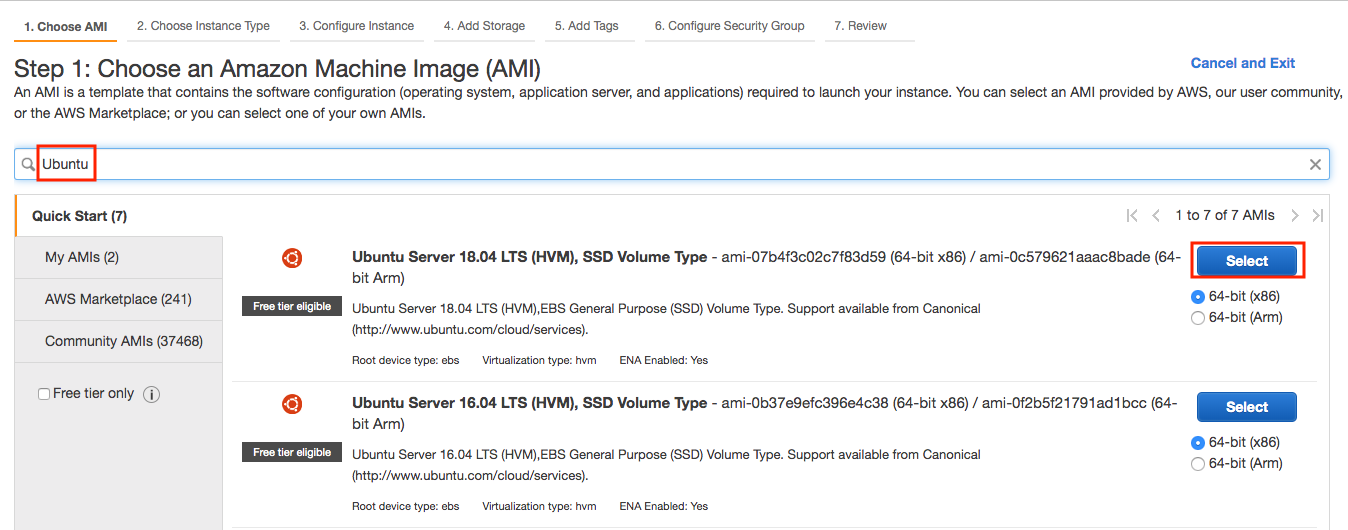The height and width of the screenshot is (530, 1348).
Task: Show Community AMIs (37468) list
Action: [x=123, y=341]
